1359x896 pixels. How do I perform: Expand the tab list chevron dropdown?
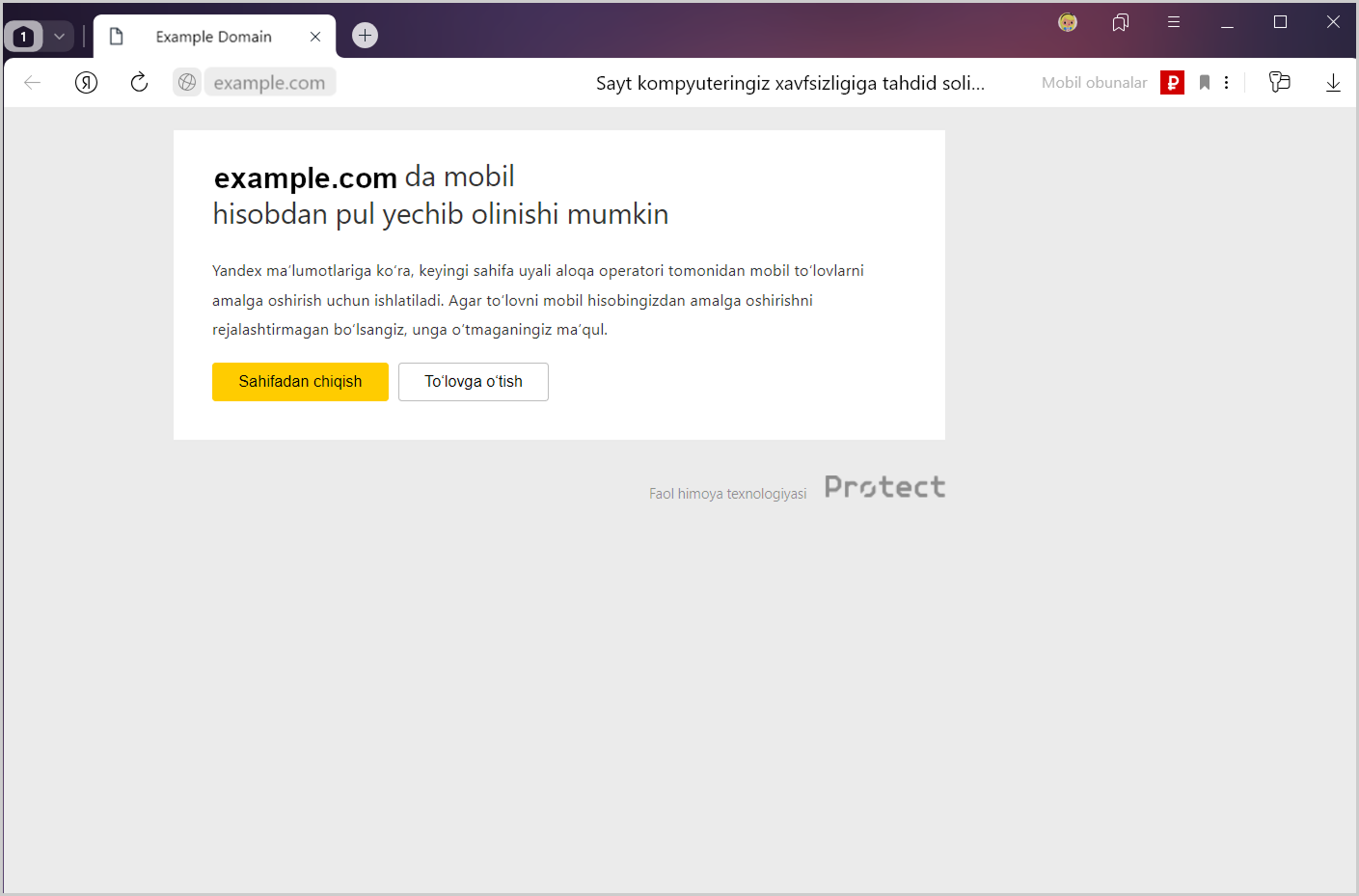59,37
